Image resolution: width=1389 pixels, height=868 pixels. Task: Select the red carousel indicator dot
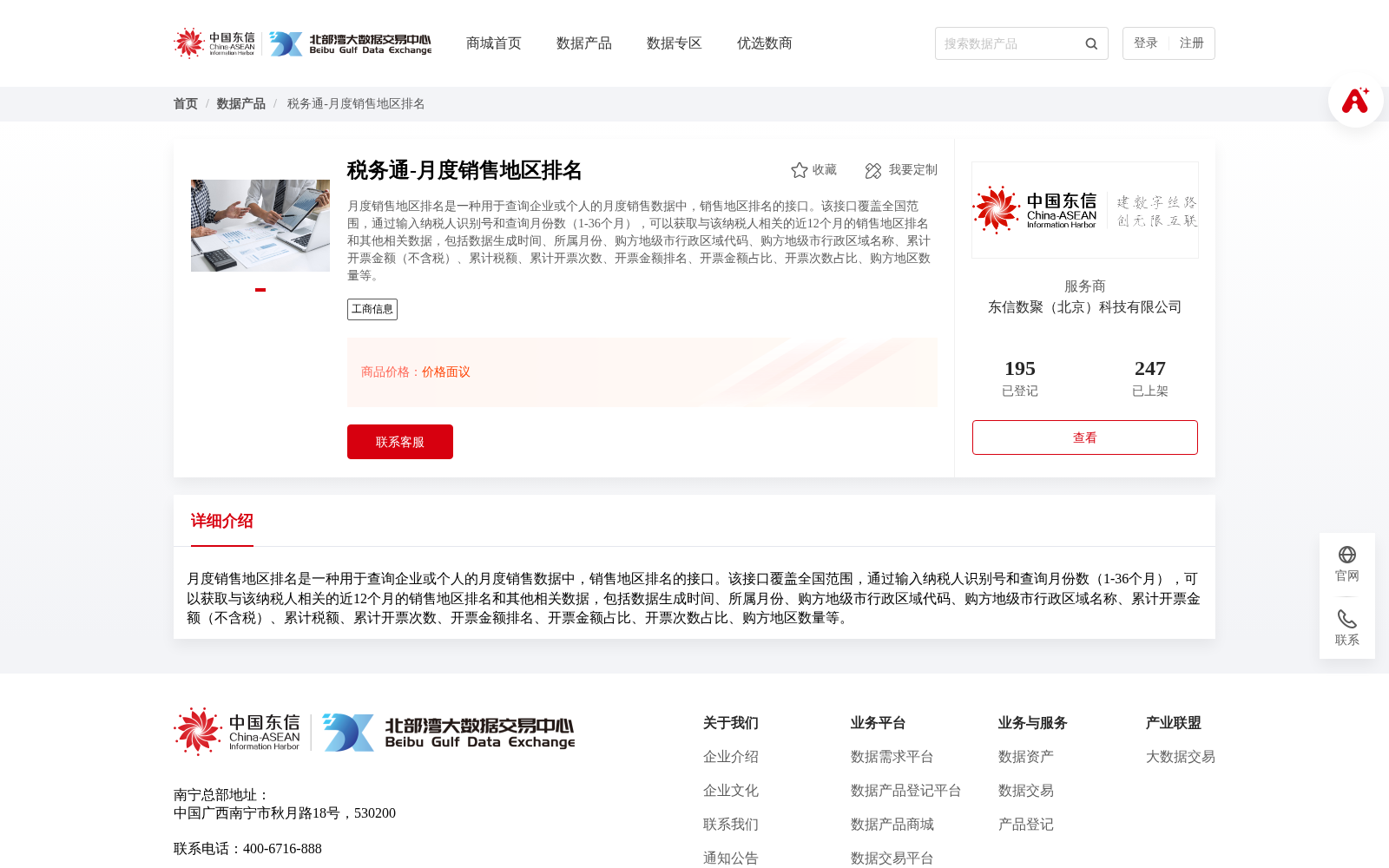[x=260, y=290]
